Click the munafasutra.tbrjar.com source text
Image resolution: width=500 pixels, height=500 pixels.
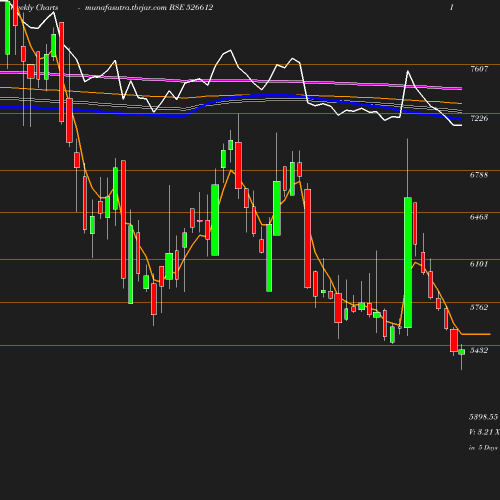(x=126, y=8)
